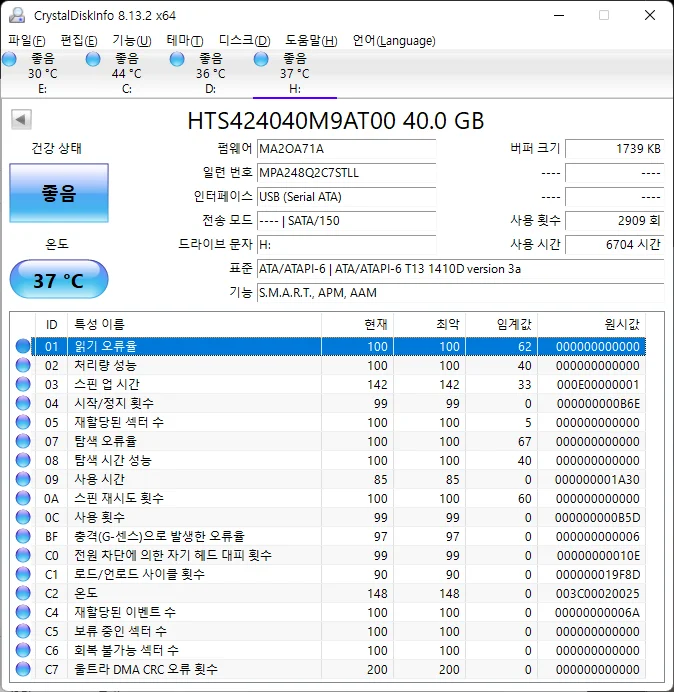Click the status orb for 로드/언로드 사이클 횟수 row
Image resolution: width=674 pixels, height=692 pixels.
point(23,574)
